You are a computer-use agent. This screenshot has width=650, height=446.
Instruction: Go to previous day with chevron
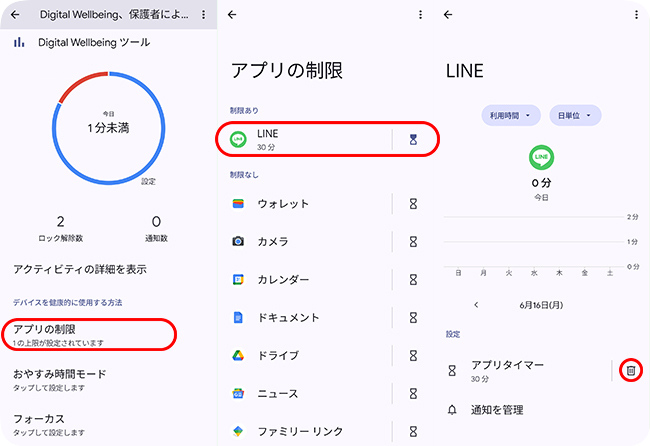476,305
